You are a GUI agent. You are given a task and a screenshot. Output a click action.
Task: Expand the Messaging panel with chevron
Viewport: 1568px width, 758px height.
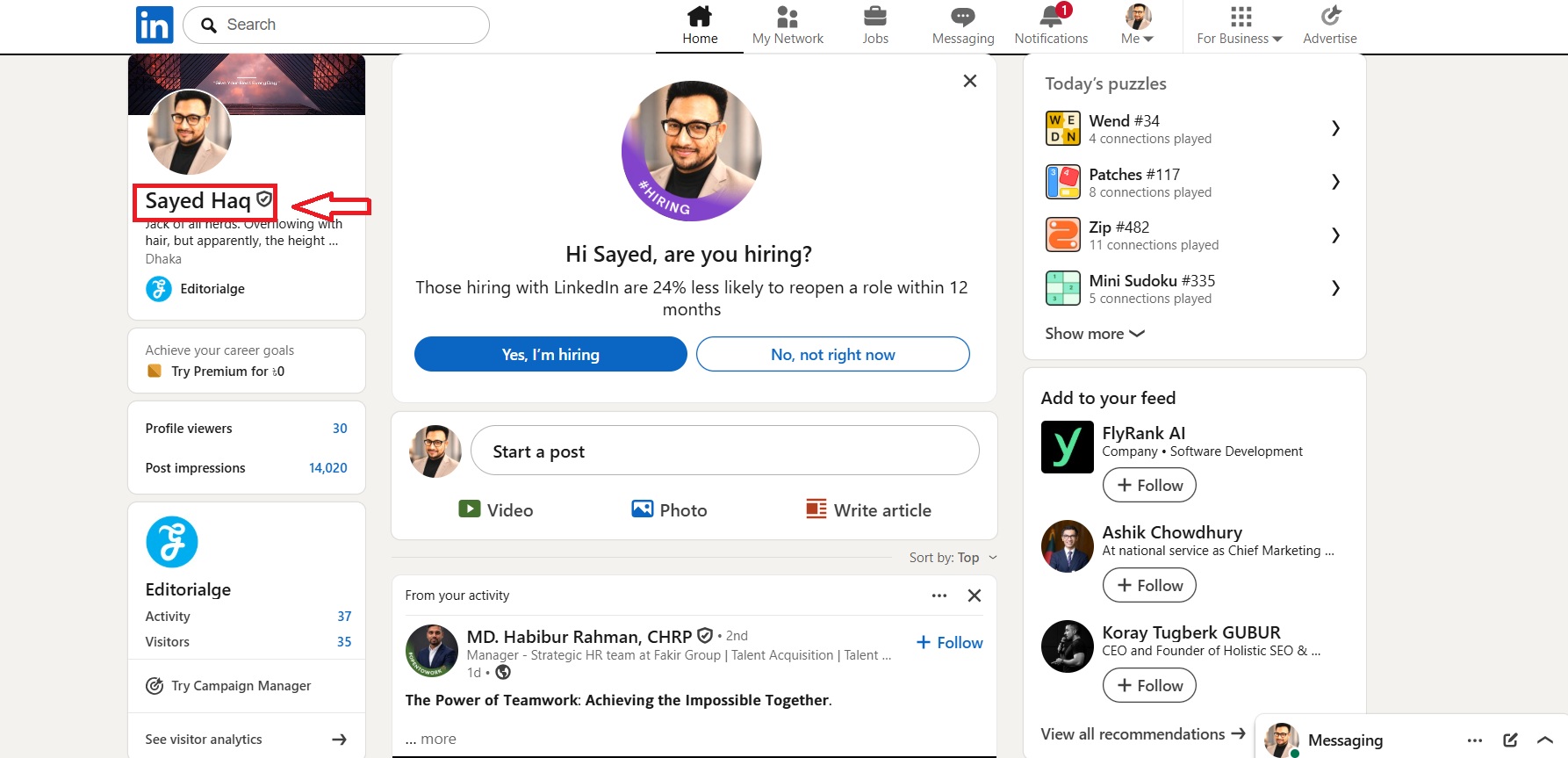pyautogui.click(x=1545, y=740)
